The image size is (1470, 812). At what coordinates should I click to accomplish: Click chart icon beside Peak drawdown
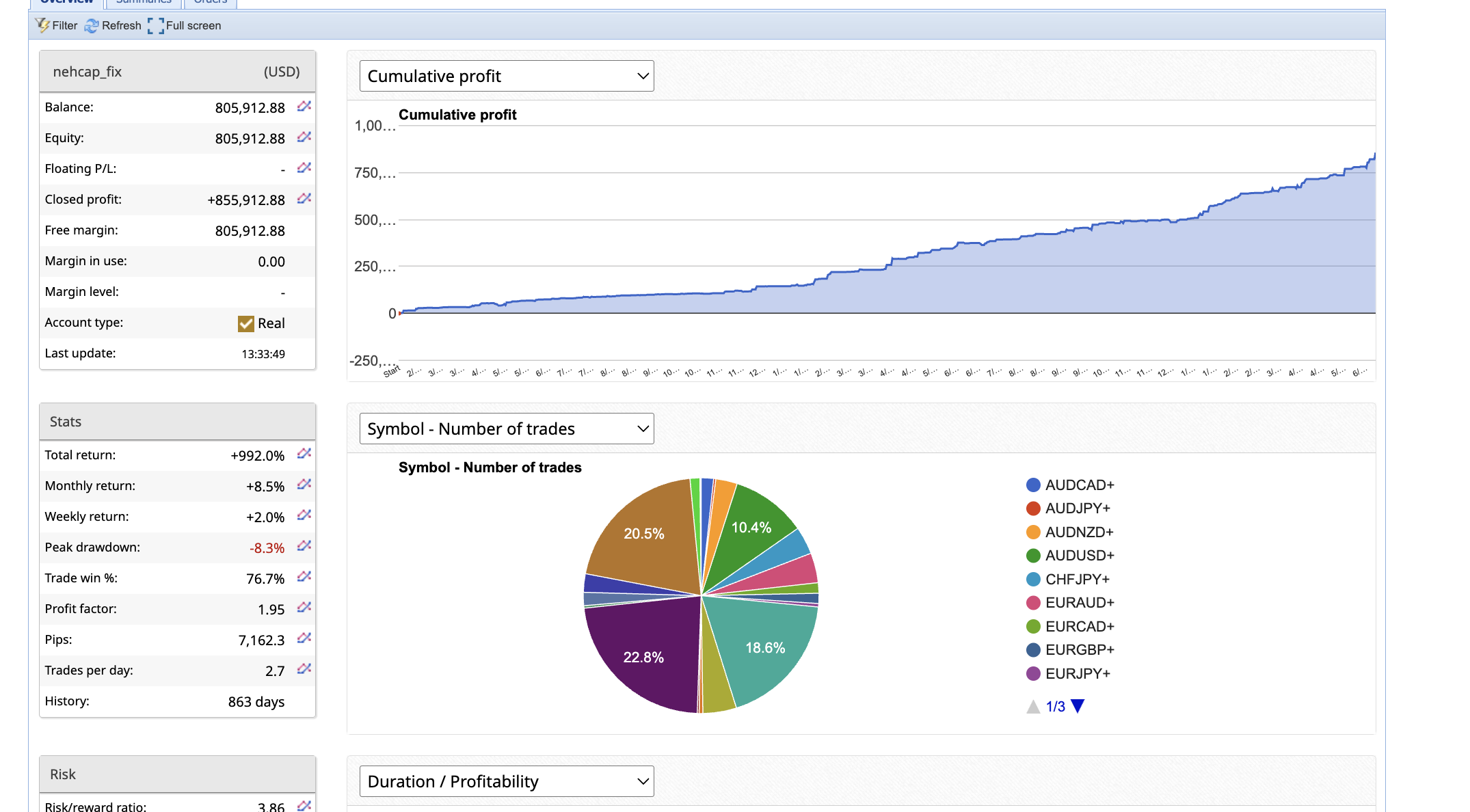point(304,546)
